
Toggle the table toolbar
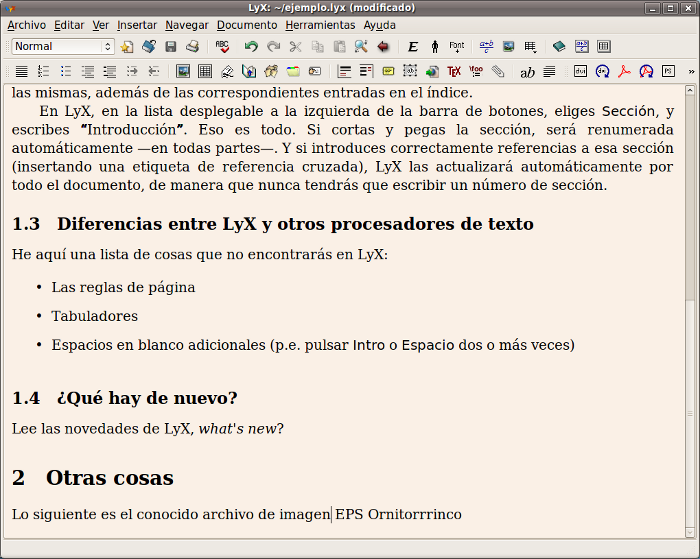pyautogui.click(x=604, y=46)
